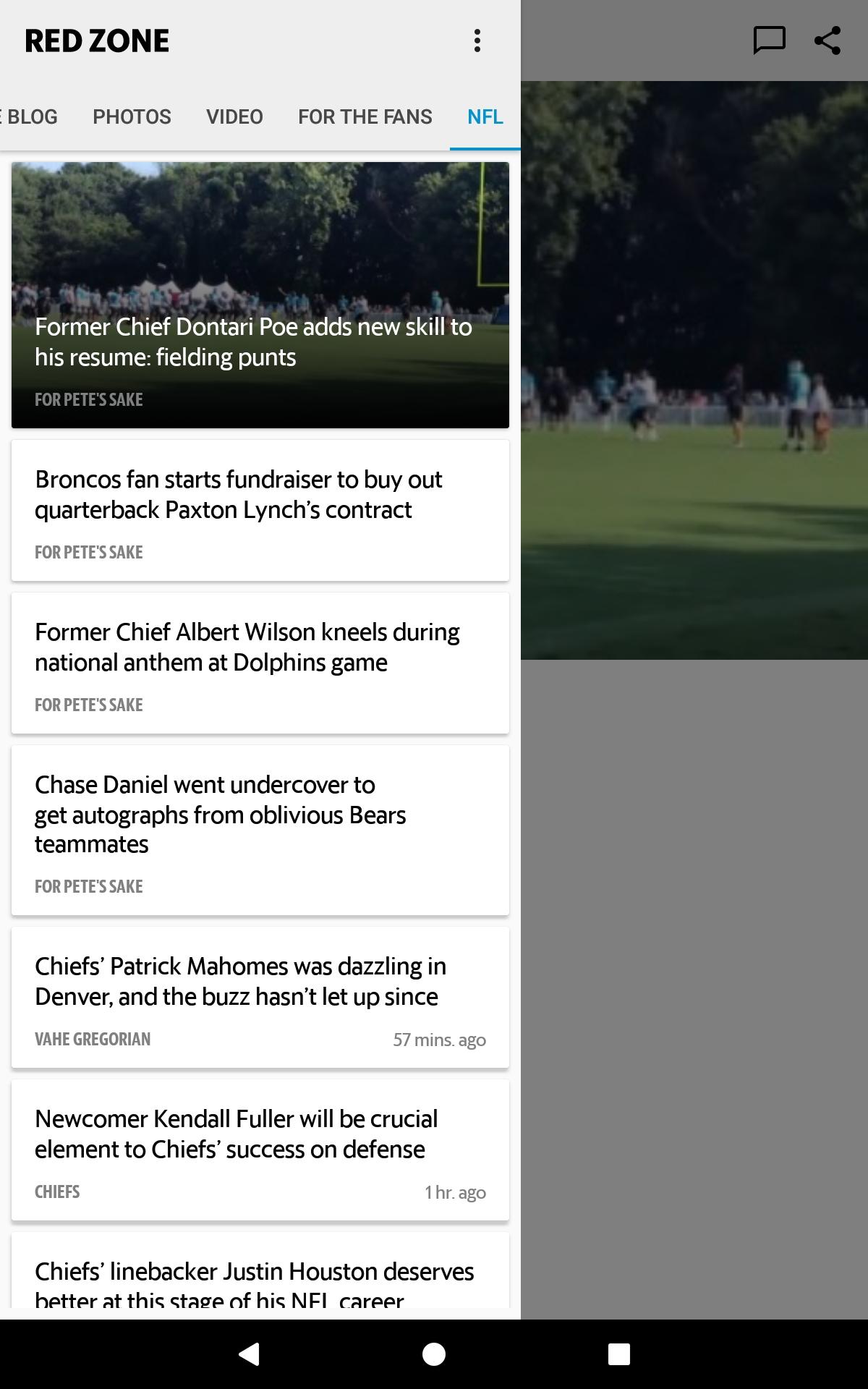This screenshot has width=868, height=1389.
Task: Open the comments speech bubble icon
Action: click(769, 41)
